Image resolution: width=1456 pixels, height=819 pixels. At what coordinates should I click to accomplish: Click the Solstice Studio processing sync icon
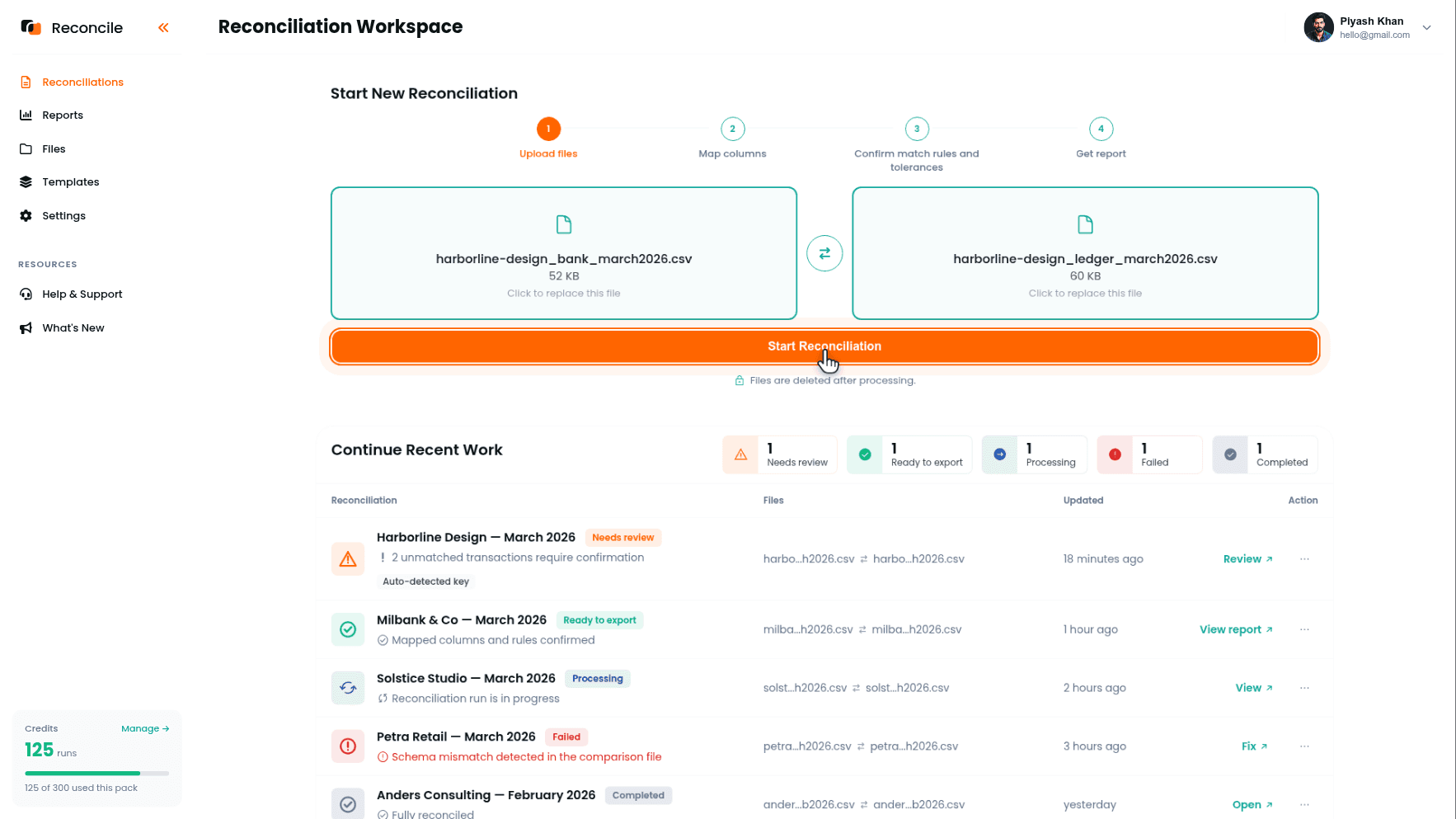coord(348,688)
